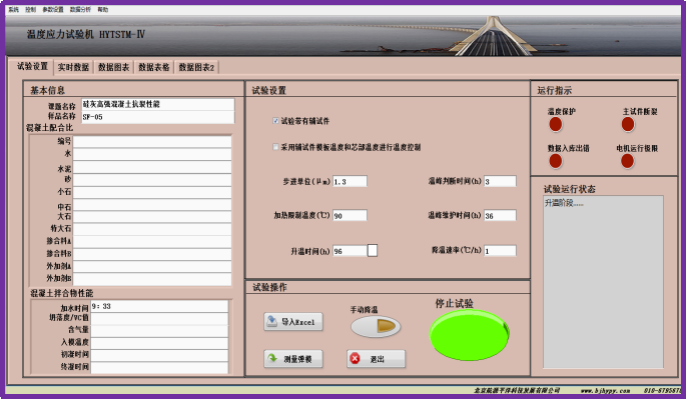Click the 升温时间 field with 96

coord(350,251)
